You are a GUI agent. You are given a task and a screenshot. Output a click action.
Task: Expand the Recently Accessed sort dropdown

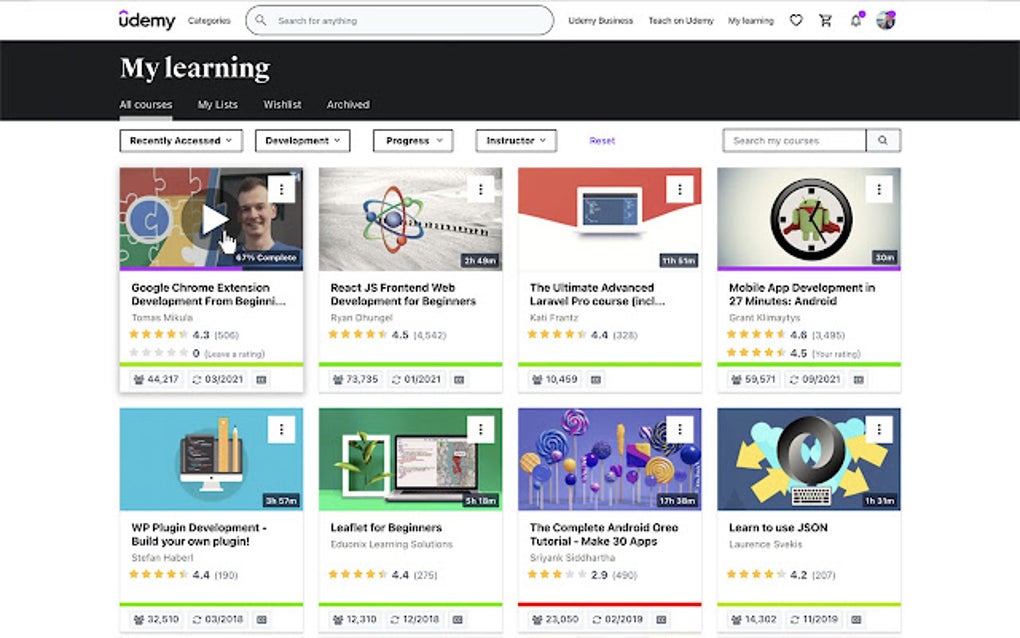[181, 140]
